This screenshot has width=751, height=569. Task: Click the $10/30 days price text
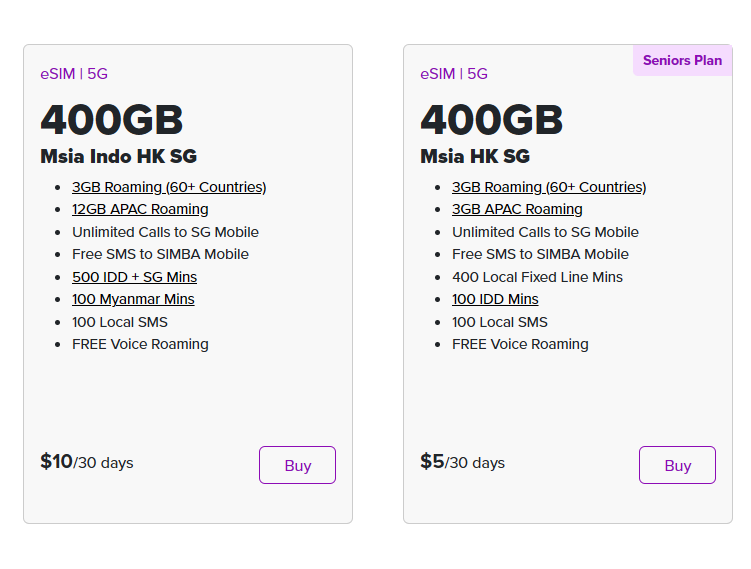pyautogui.click(x=87, y=462)
